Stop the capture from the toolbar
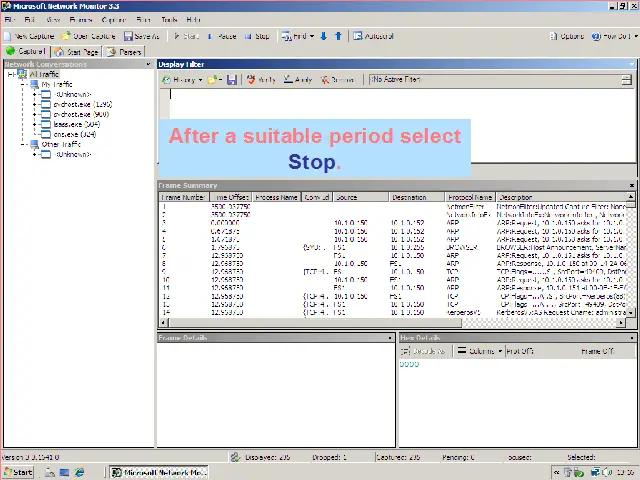This screenshot has width=640, height=480. [x=257, y=36]
